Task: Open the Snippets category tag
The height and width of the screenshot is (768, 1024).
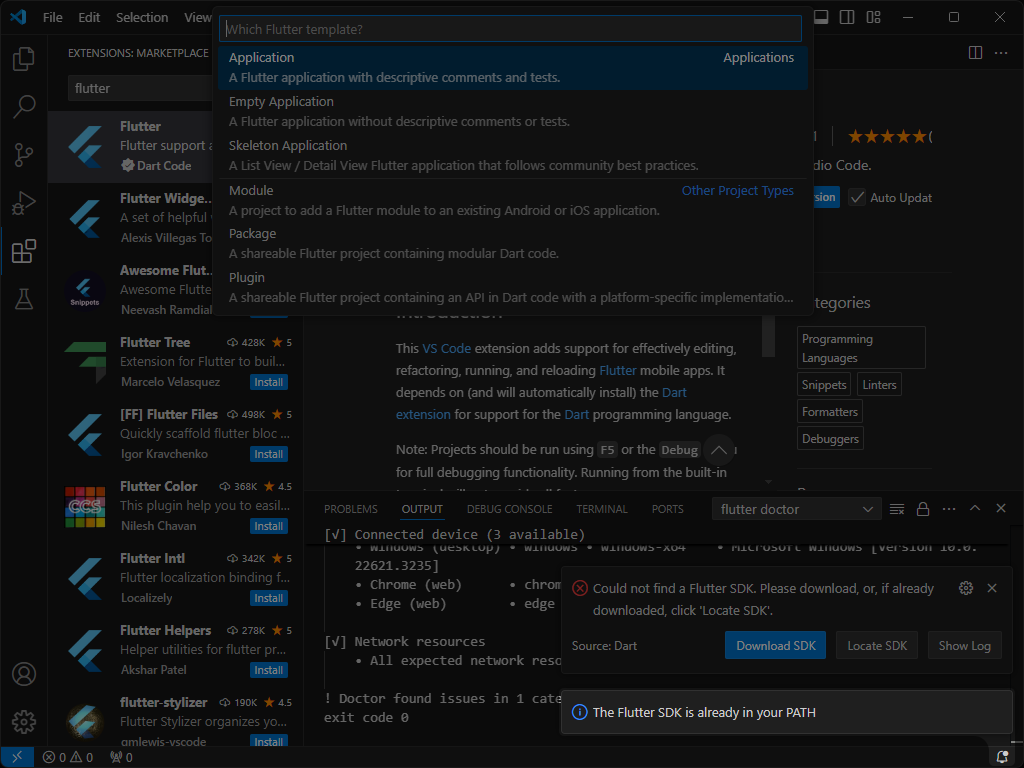Action: click(824, 385)
